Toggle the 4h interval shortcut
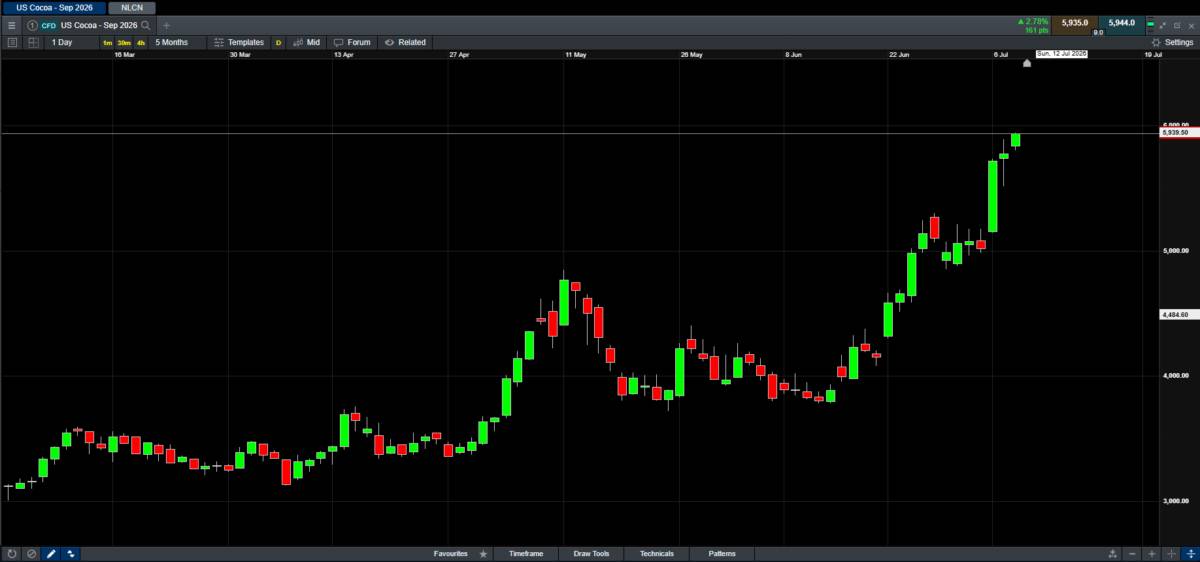Image resolution: width=1200 pixels, height=562 pixels. 141,43
